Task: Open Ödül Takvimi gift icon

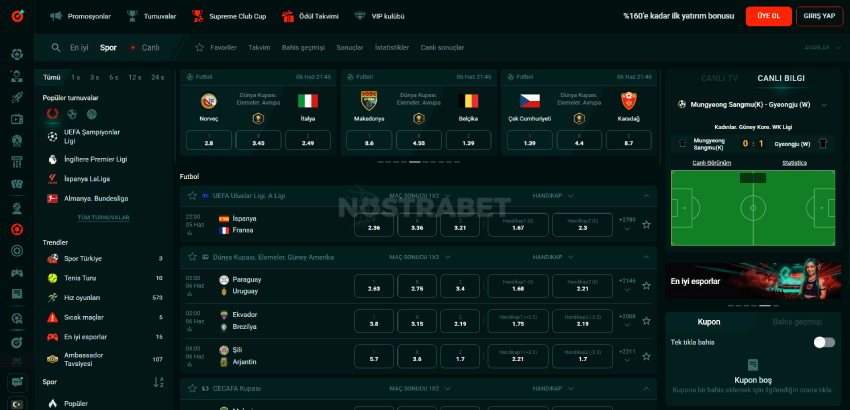Action: (287, 16)
